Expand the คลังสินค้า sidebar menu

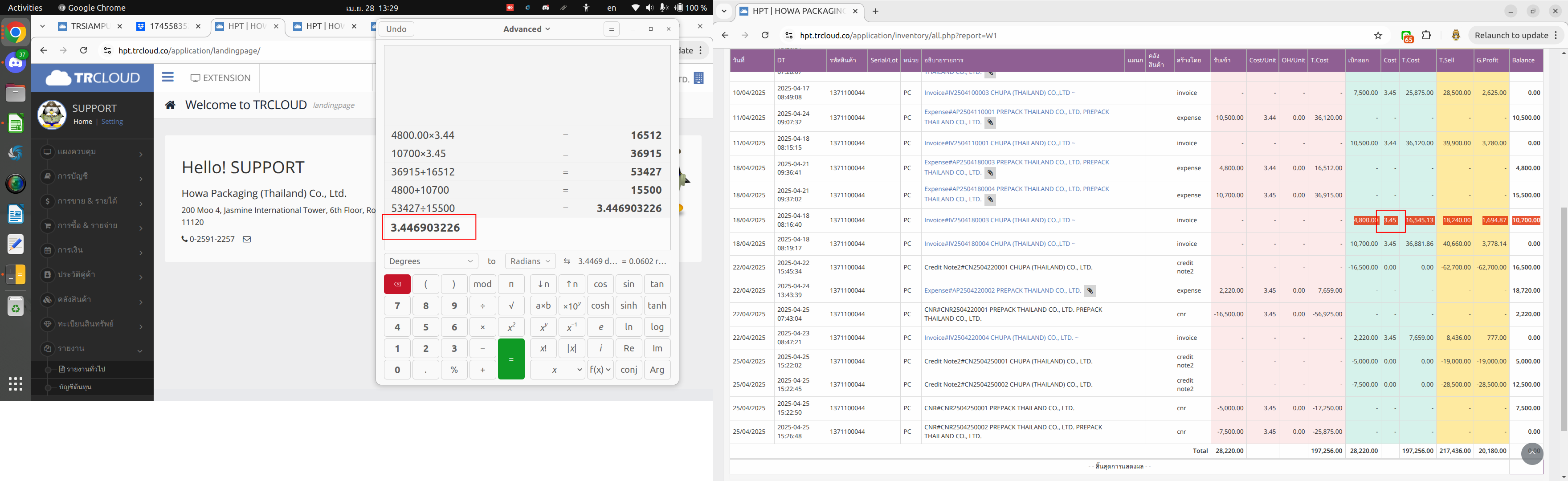click(x=93, y=300)
